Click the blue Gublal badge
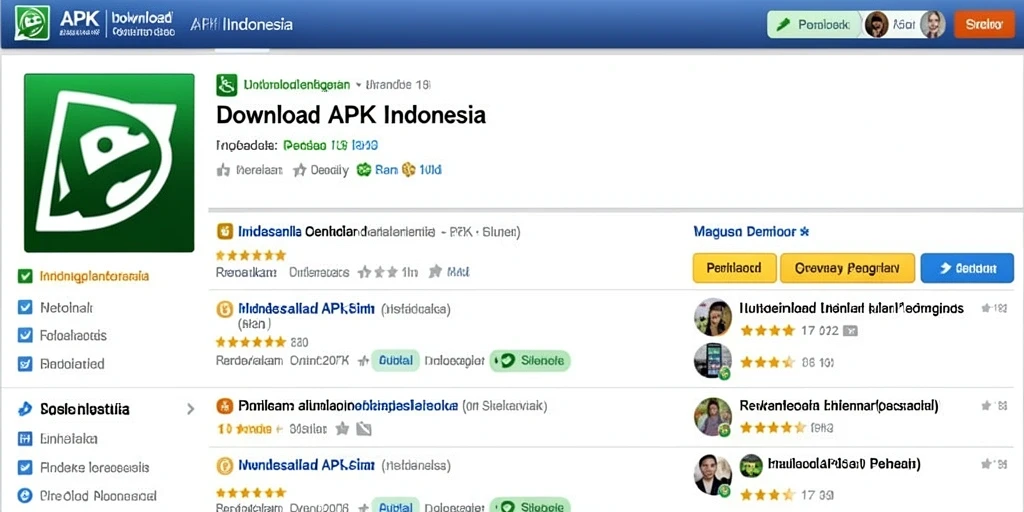 [395, 360]
